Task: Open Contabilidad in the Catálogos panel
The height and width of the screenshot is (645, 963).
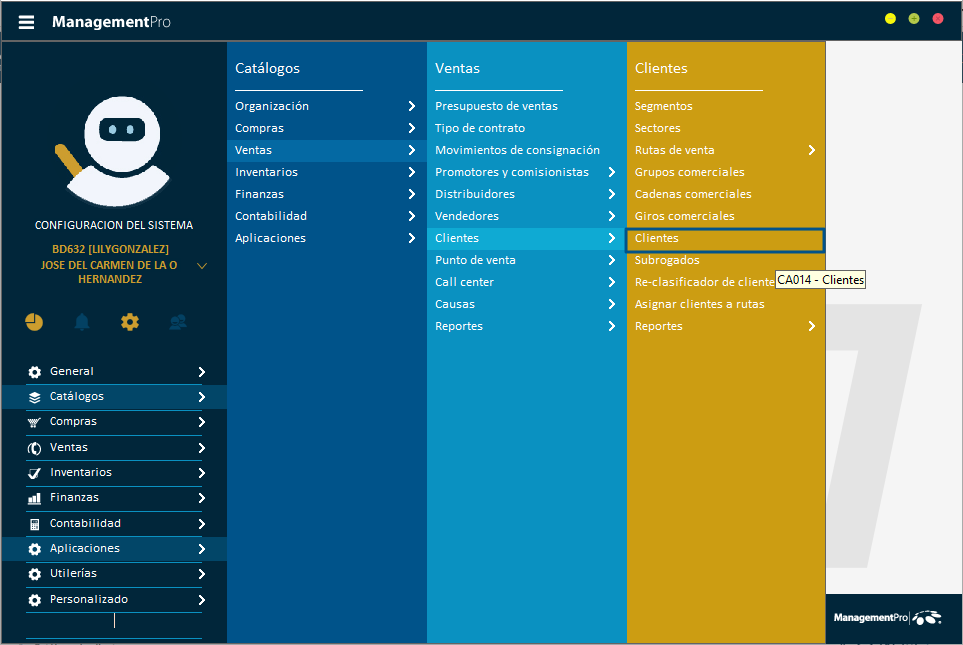Action: (x=327, y=216)
